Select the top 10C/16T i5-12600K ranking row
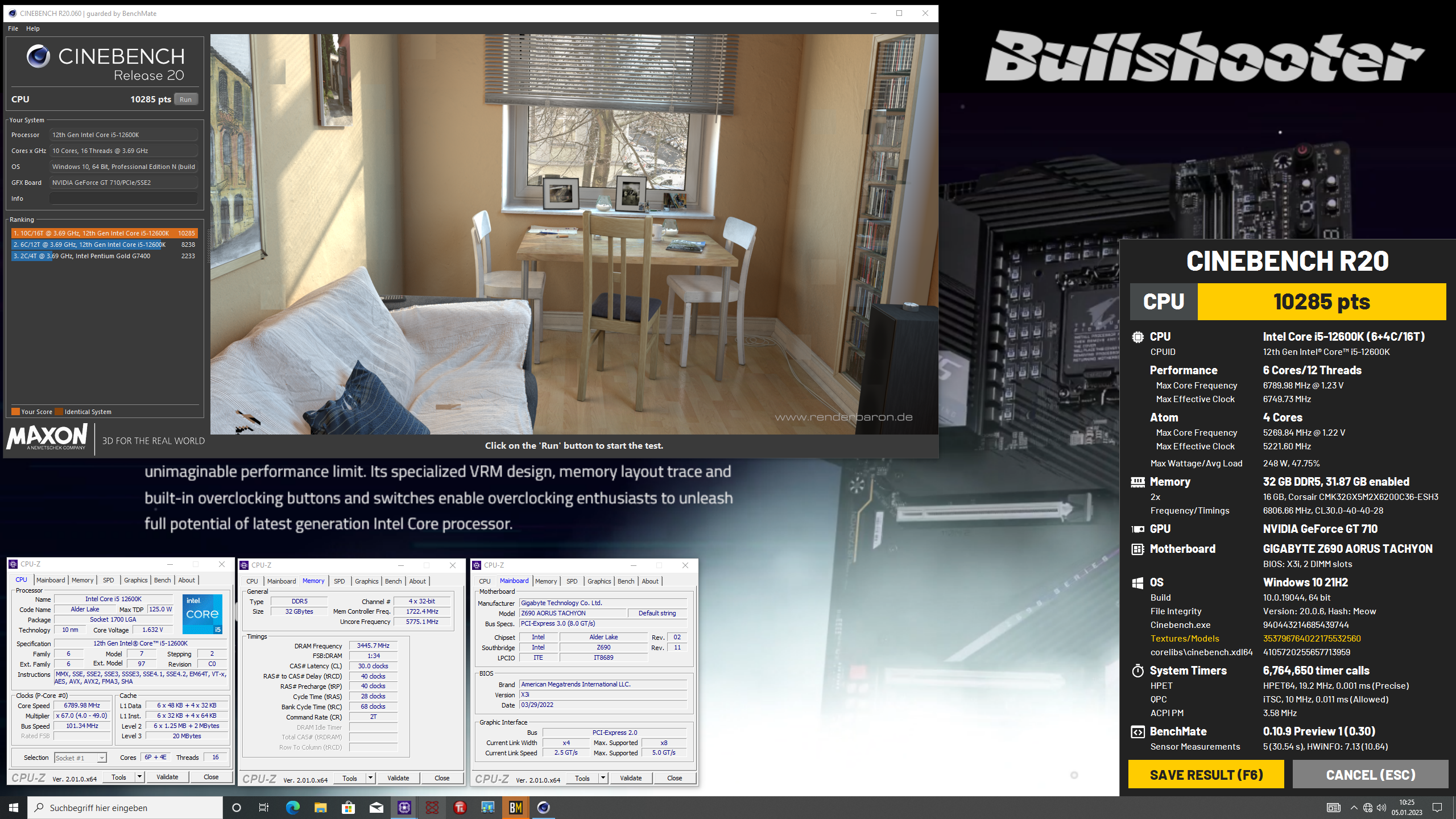Image resolution: width=1456 pixels, height=819 pixels. (x=104, y=233)
